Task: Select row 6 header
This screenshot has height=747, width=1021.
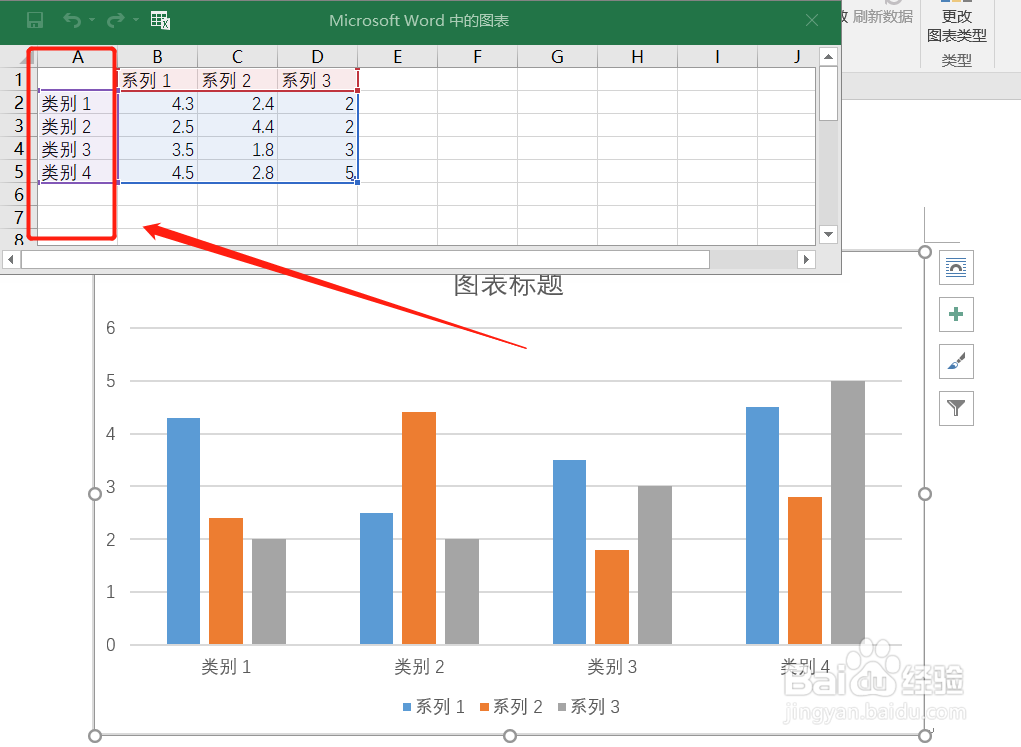Action: click(x=19, y=194)
